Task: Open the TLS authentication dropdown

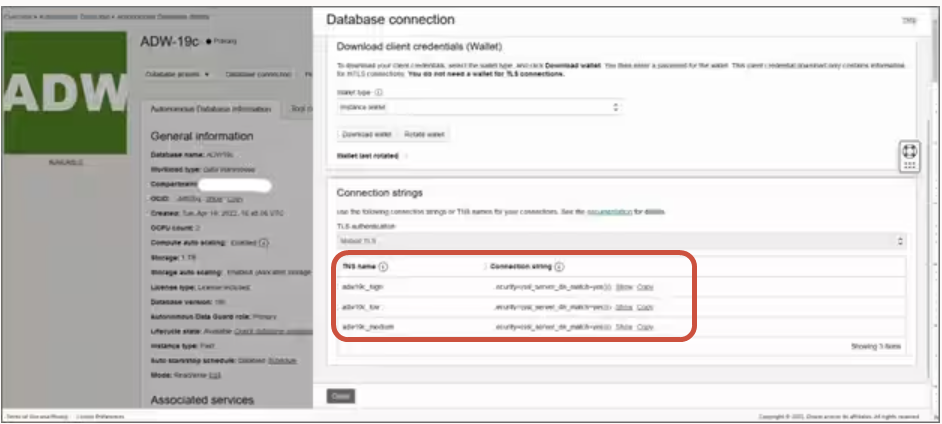Action: coord(621,241)
